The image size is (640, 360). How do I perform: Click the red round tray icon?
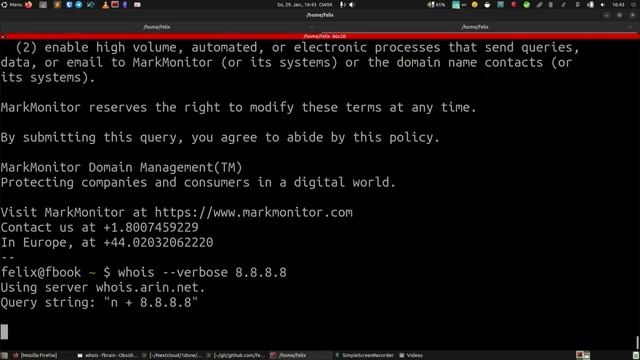click(x=514, y=4)
